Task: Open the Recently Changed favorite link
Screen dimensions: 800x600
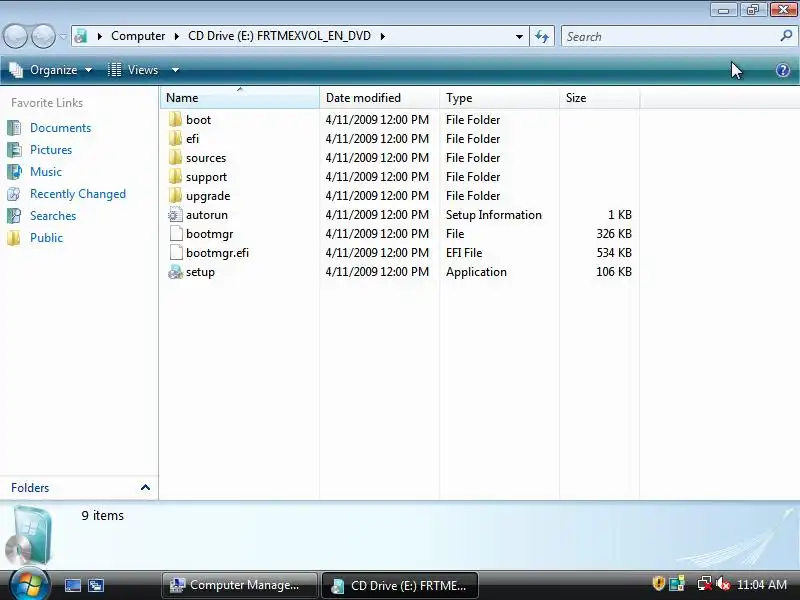Action: [x=78, y=194]
